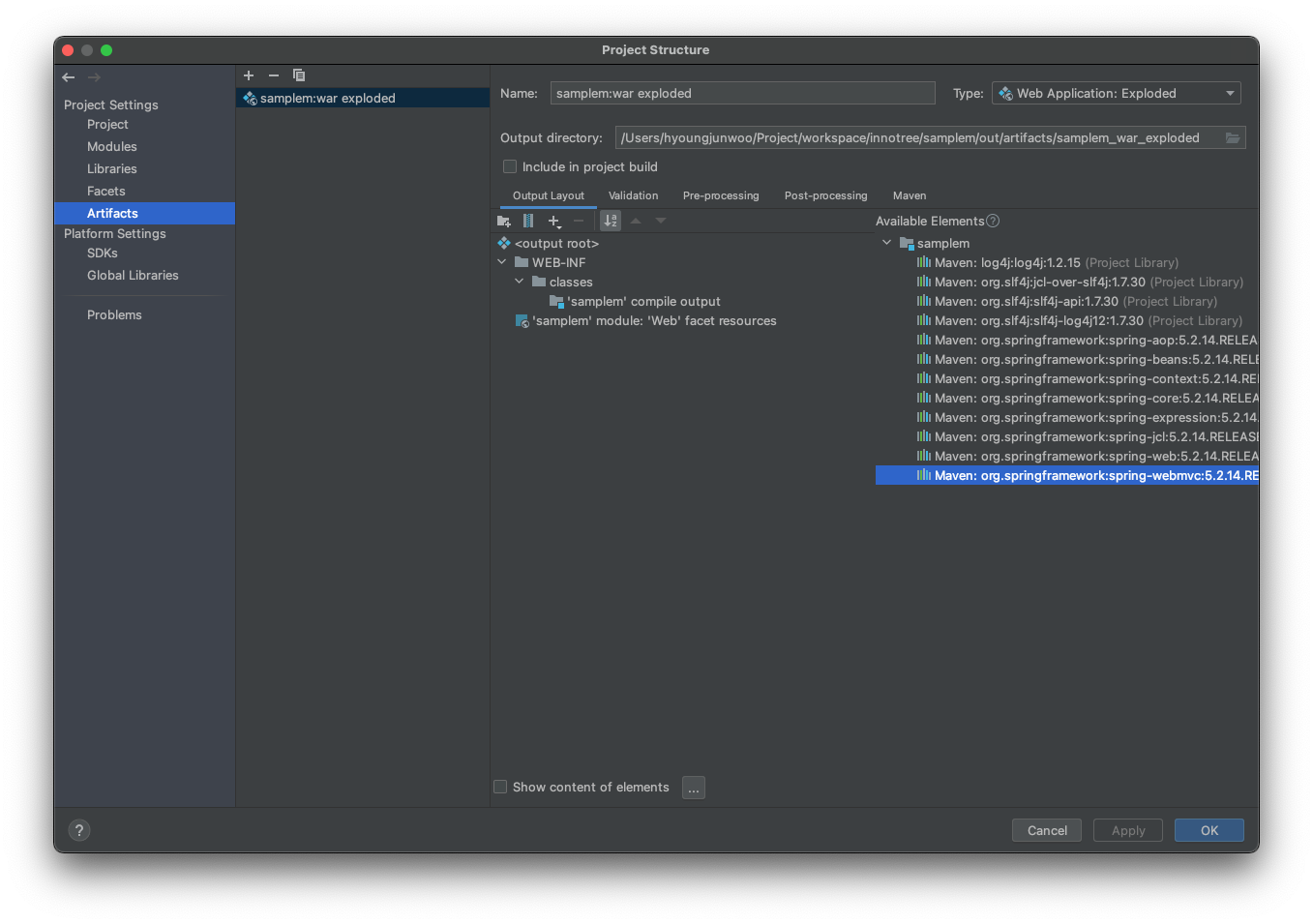The image size is (1313, 924).
Task: Open SDKs under Platform Settings
Action: click(x=103, y=253)
